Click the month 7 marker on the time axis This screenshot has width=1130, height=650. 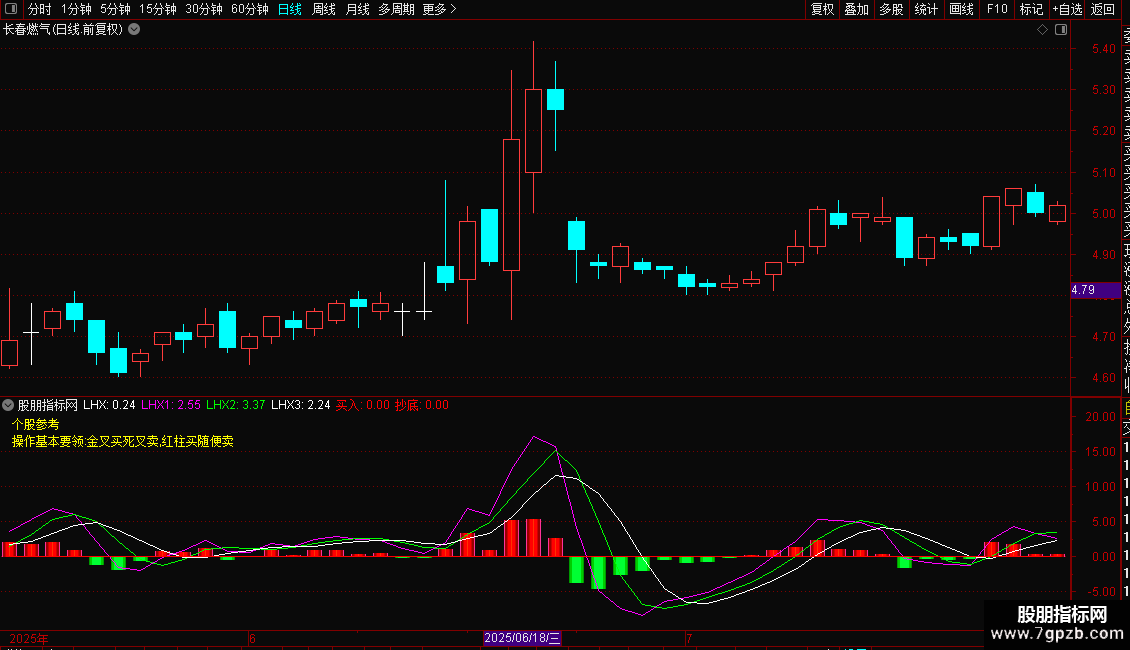689,638
